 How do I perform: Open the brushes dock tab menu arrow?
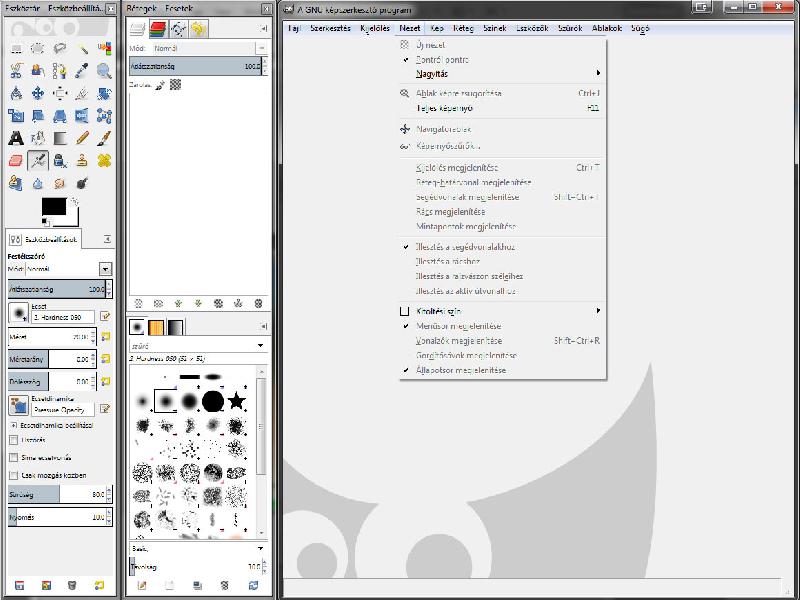tap(264, 327)
